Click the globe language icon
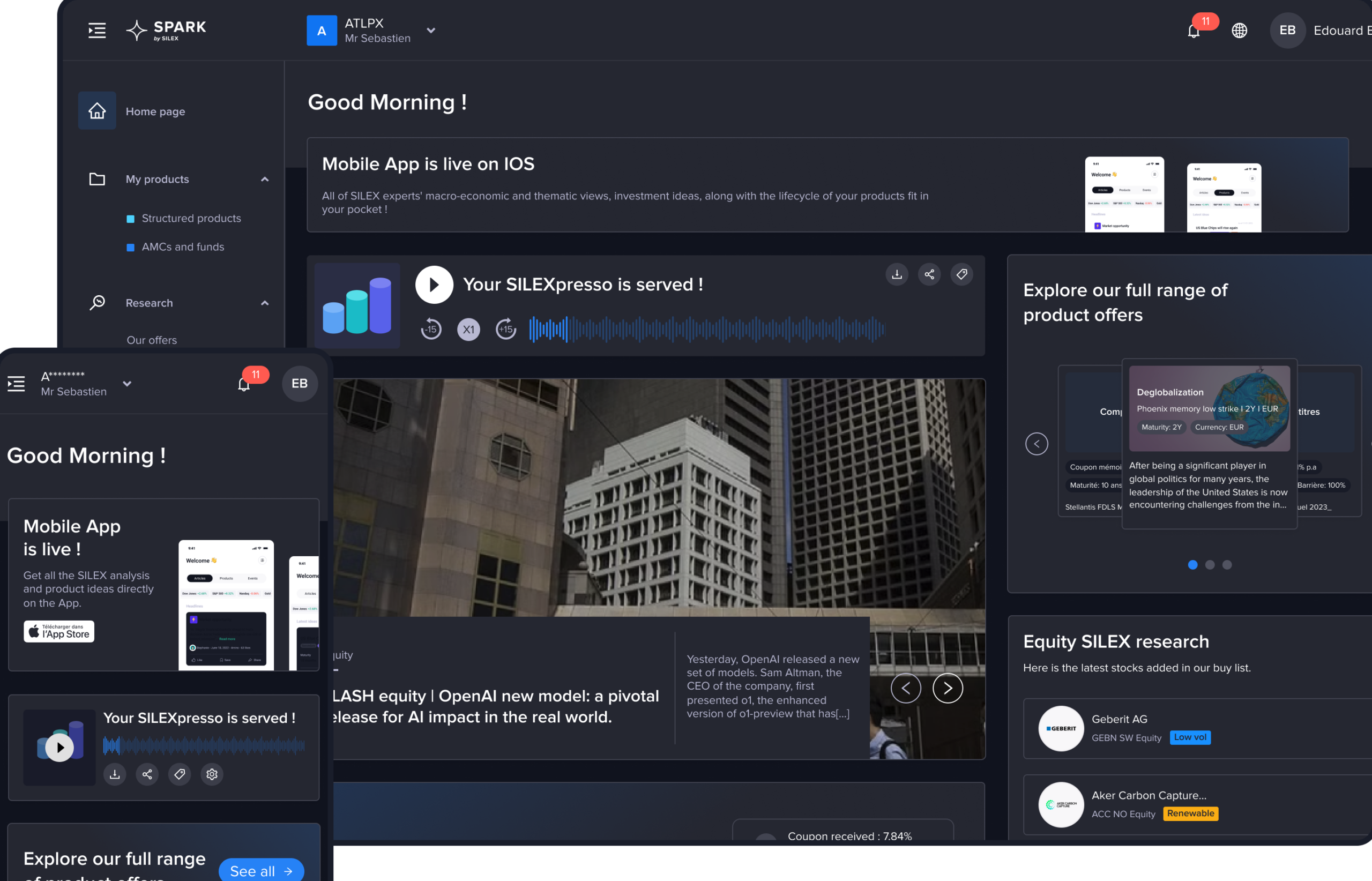Viewport: 1372px width, 881px height. point(1239,31)
